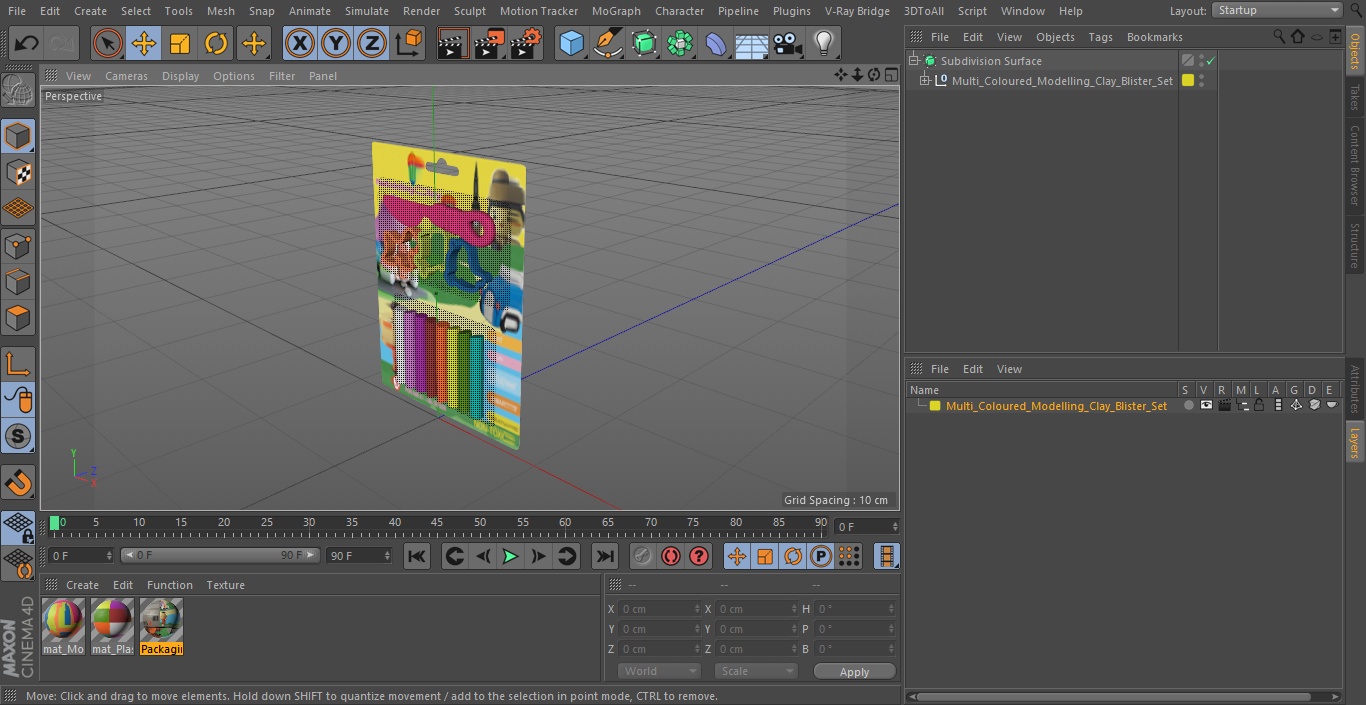Screen dimensions: 1366x705
Task: Toggle X axis lock
Action: [300, 43]
